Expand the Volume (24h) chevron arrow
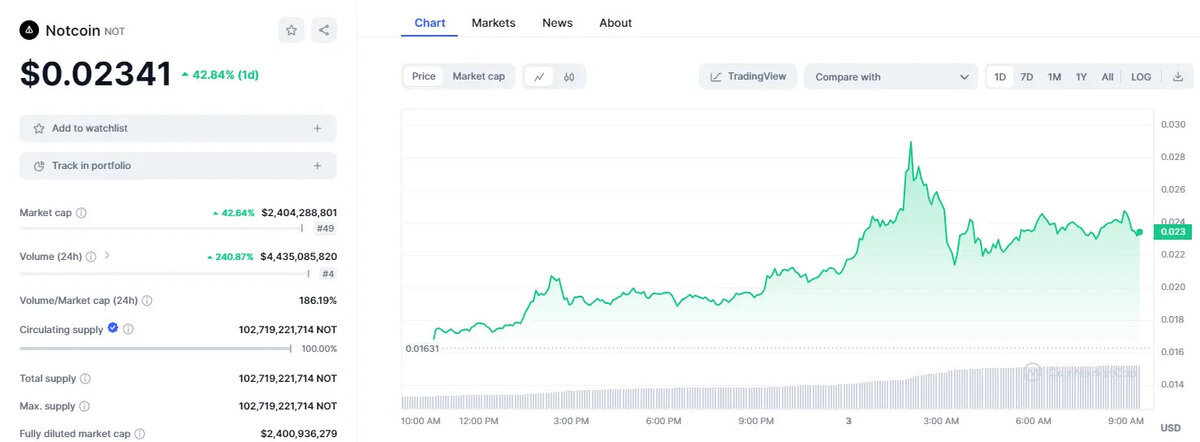1200x442 pixels. point(107,256)
